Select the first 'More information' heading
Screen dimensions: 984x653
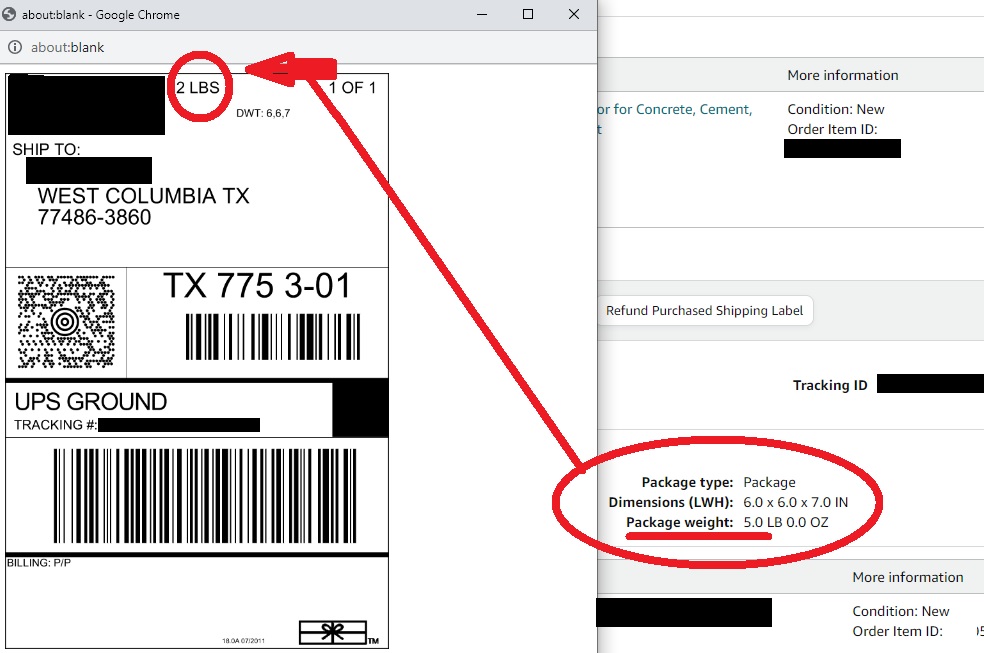843,75
